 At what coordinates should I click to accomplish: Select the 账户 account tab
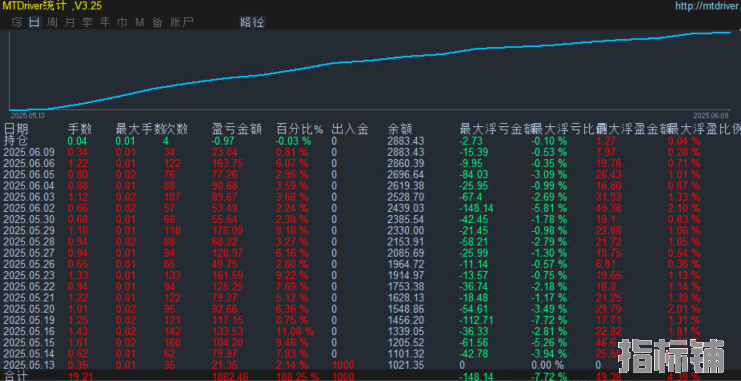[181, 22]
